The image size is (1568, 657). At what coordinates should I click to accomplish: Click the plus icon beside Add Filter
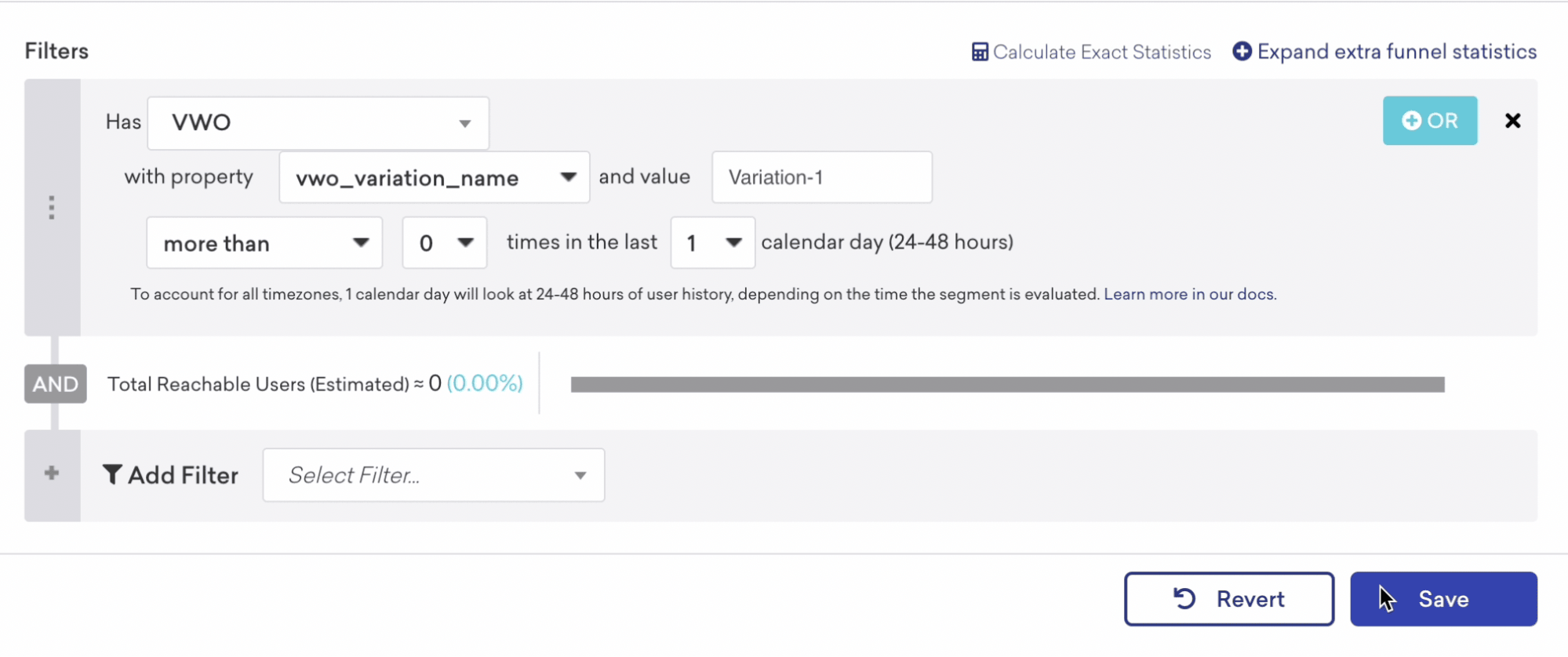(x=52, y=474)
